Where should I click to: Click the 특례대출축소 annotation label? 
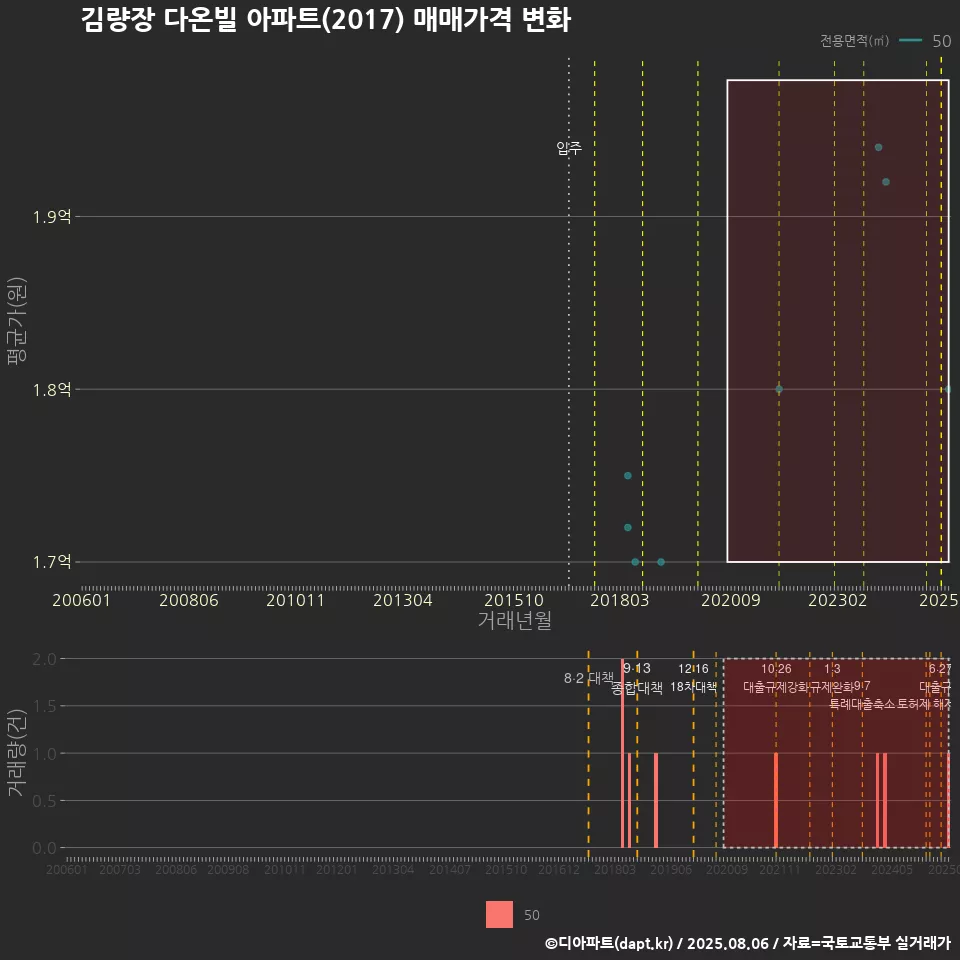pyautogui.click(x=863, y=704)
